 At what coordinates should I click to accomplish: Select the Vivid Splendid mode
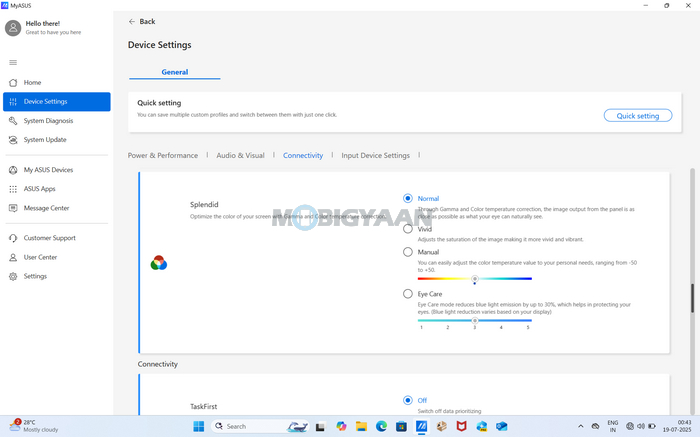[408, 229]
